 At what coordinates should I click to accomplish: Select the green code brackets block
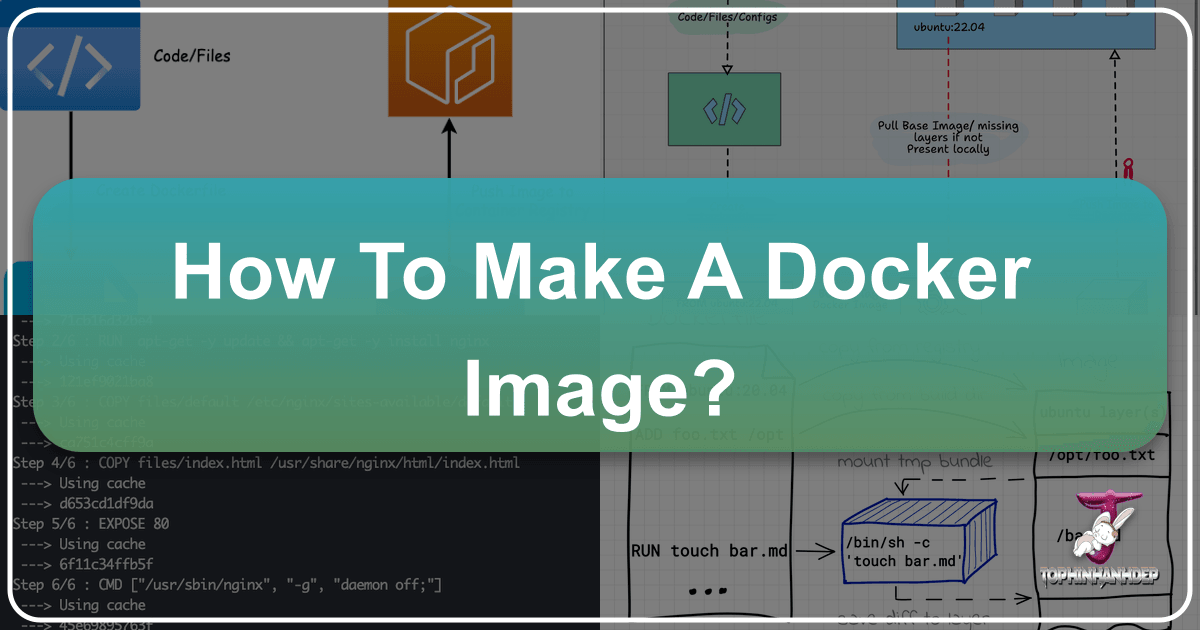point(724,110)
